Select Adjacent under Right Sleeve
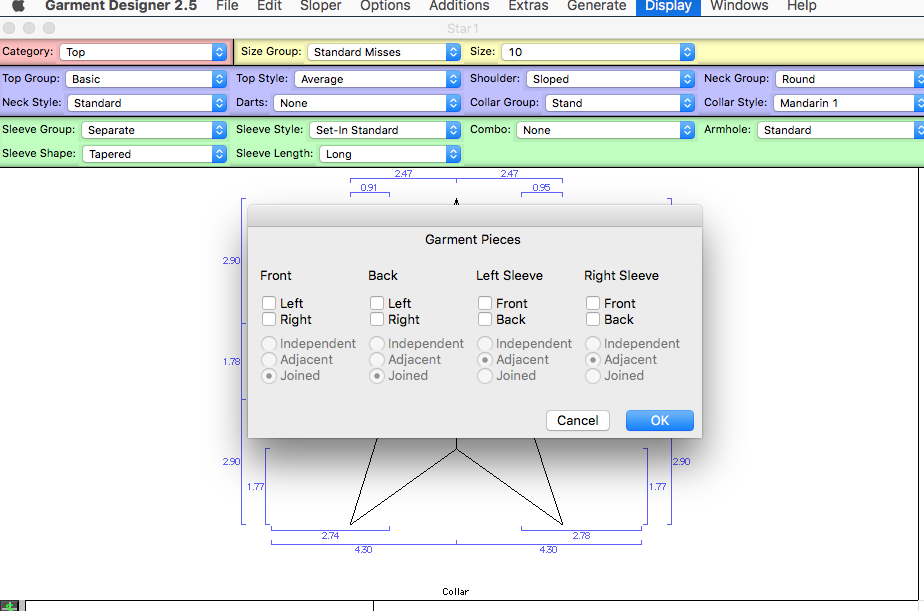This screenshot has height=611, width=924. [x=593, y=359]
